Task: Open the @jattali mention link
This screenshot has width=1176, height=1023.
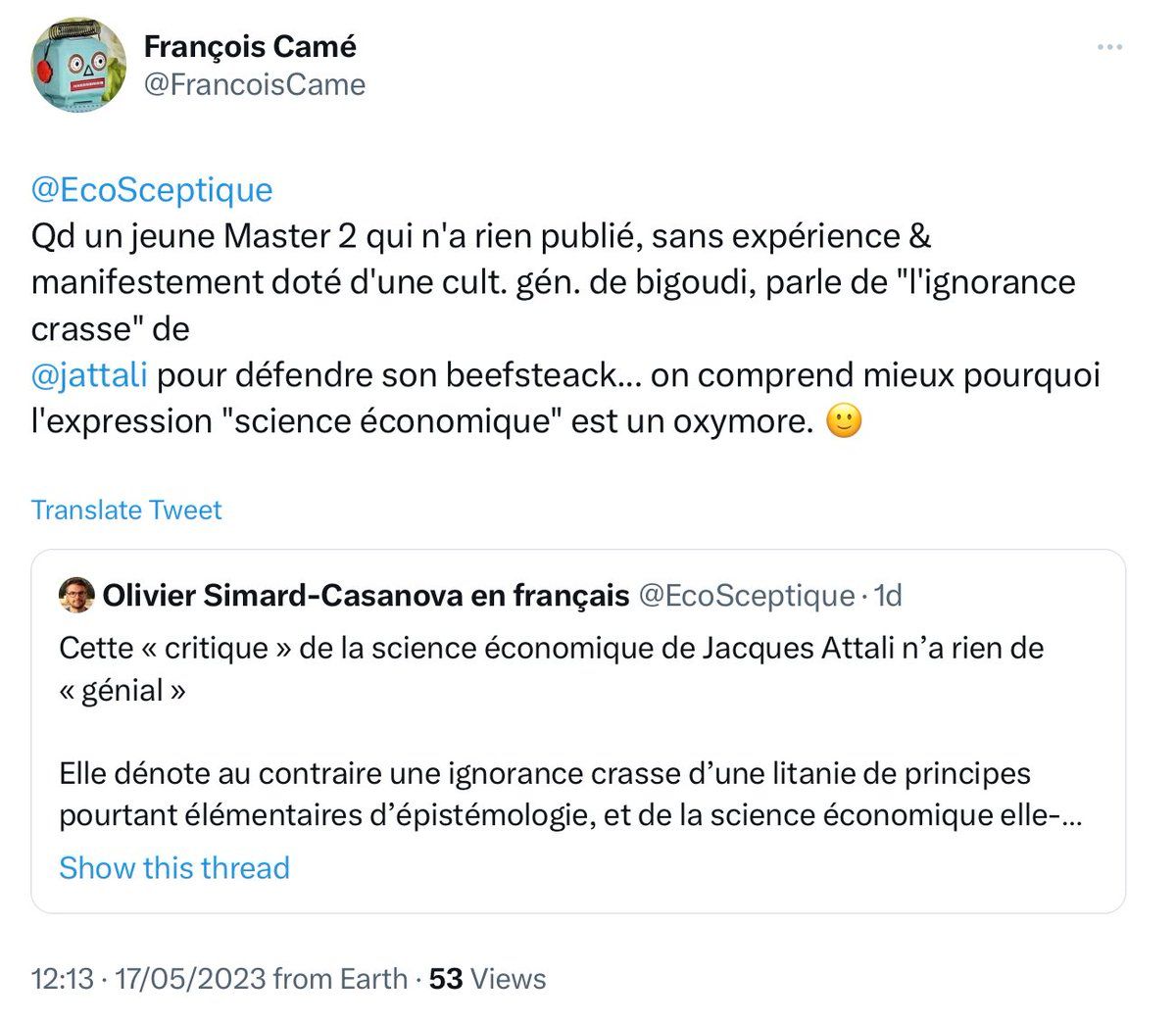Action: pos(89,375)
